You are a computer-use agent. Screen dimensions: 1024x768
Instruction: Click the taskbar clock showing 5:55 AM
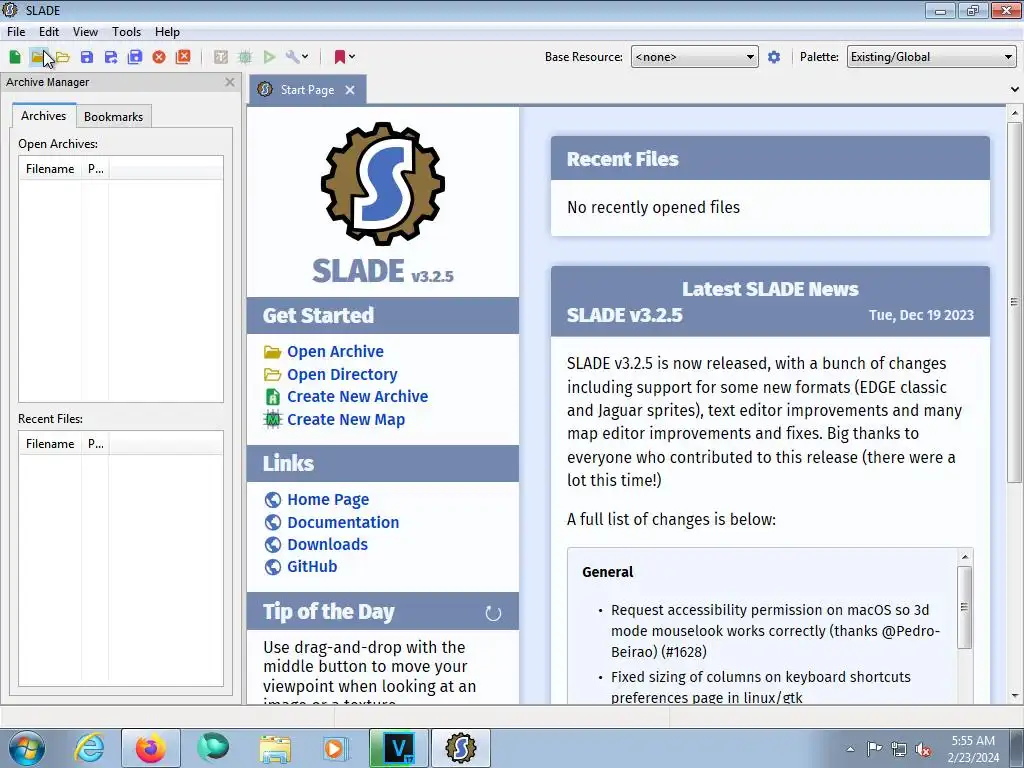point(973,749)
